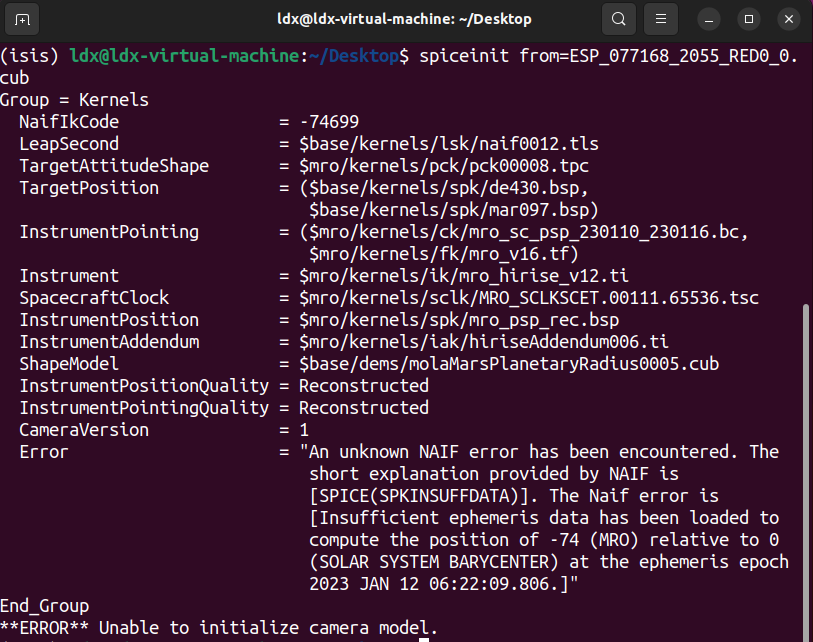The height and width of the screenshot is (642, 813).
Task: Open a new terminal tab
Action: pos(24,18)
